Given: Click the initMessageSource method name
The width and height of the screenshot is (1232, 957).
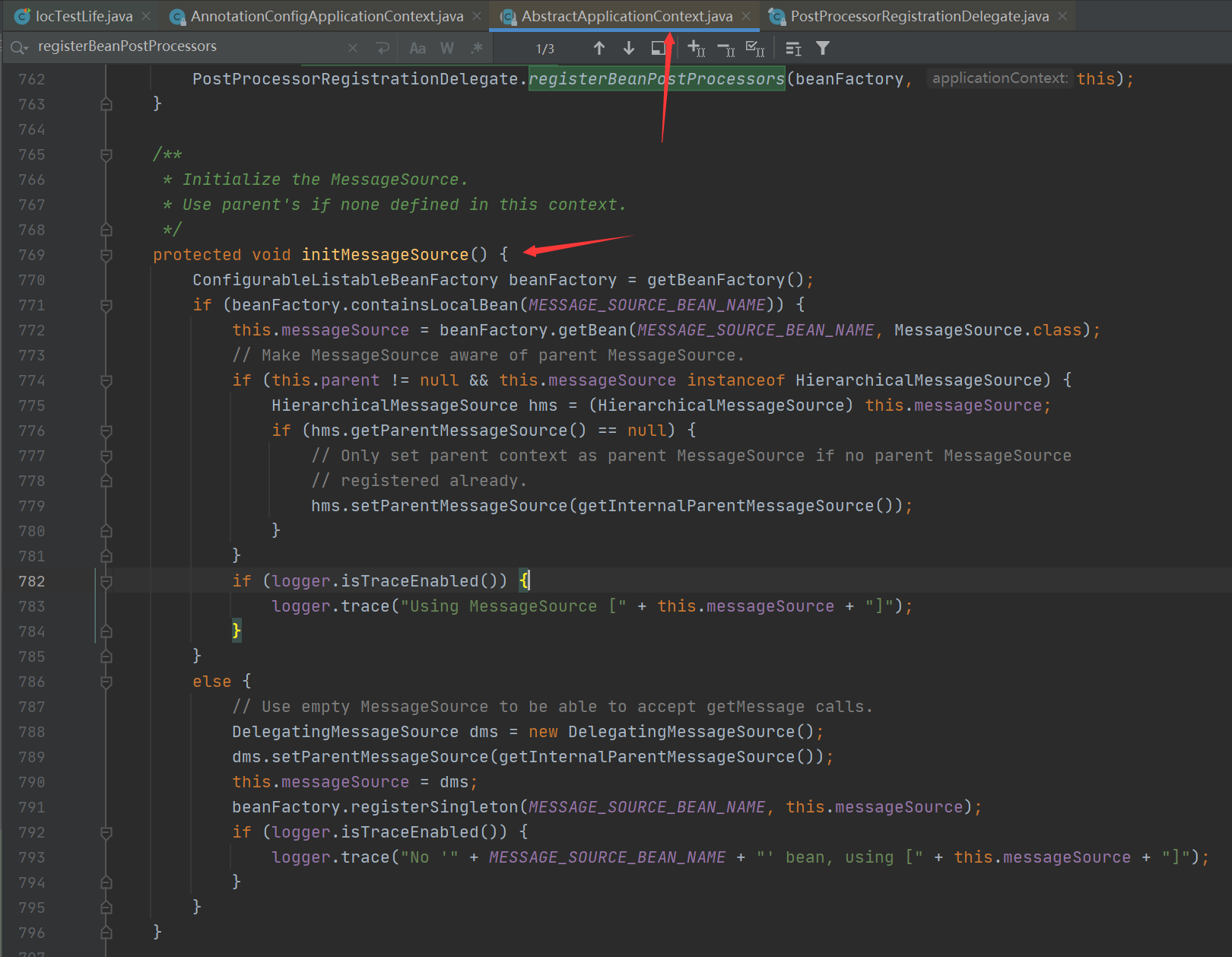Looking at the screenshot, I should (x=386, y=255).
